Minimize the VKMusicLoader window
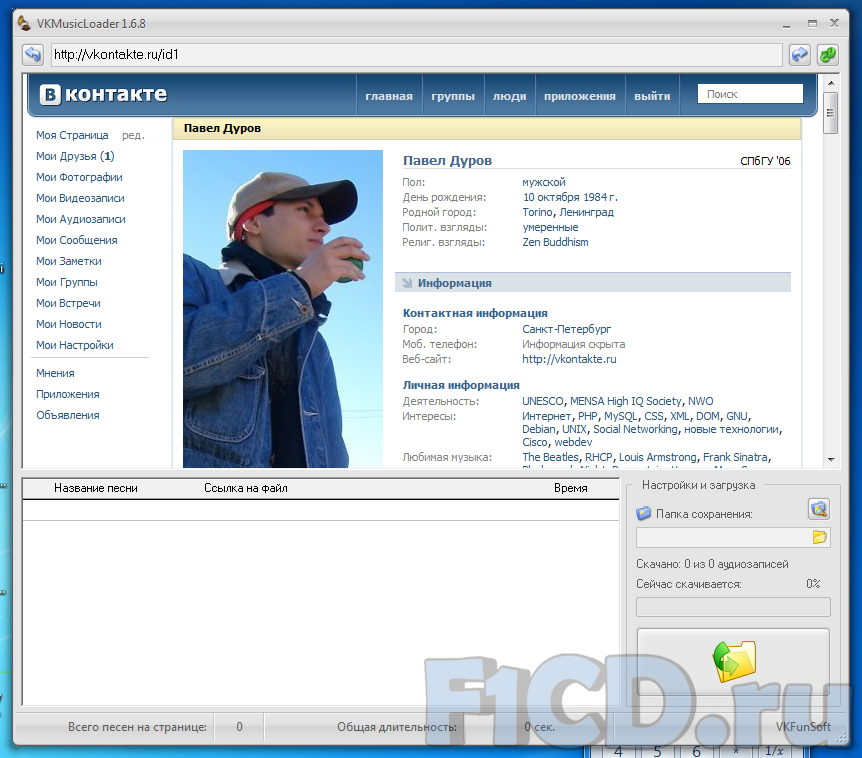The image size is (862, 758). tap(786, 24)
